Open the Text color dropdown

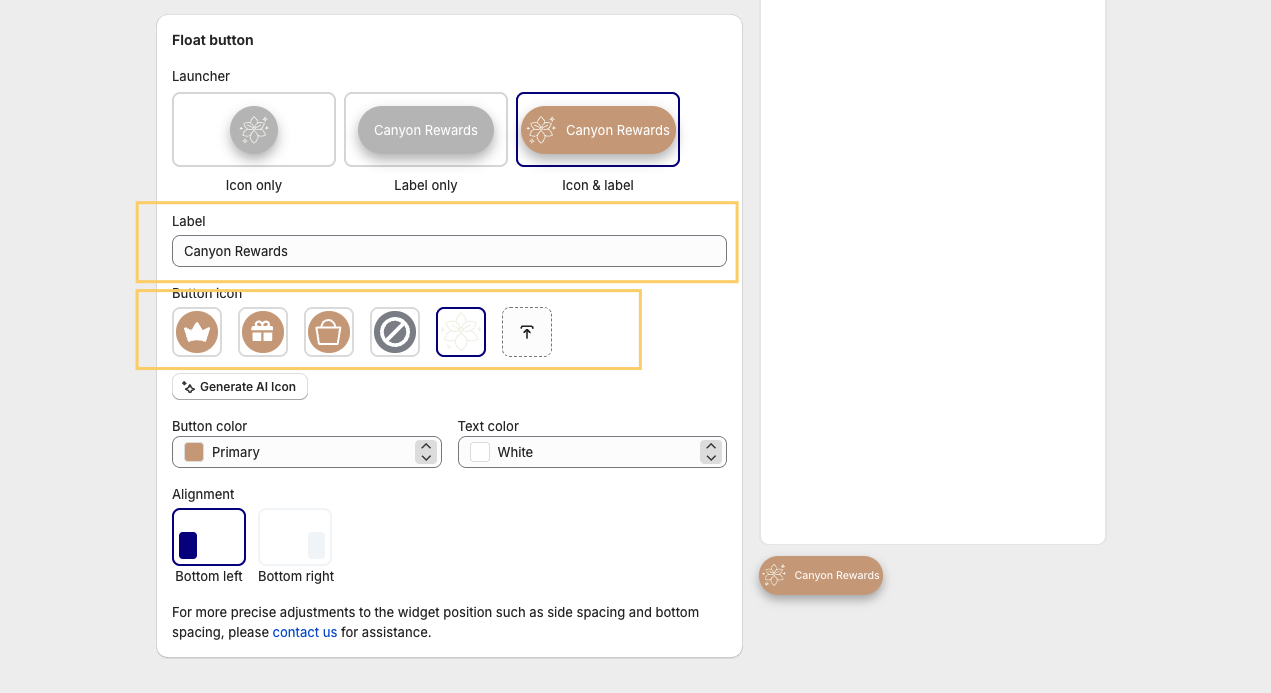coord(592,452)
